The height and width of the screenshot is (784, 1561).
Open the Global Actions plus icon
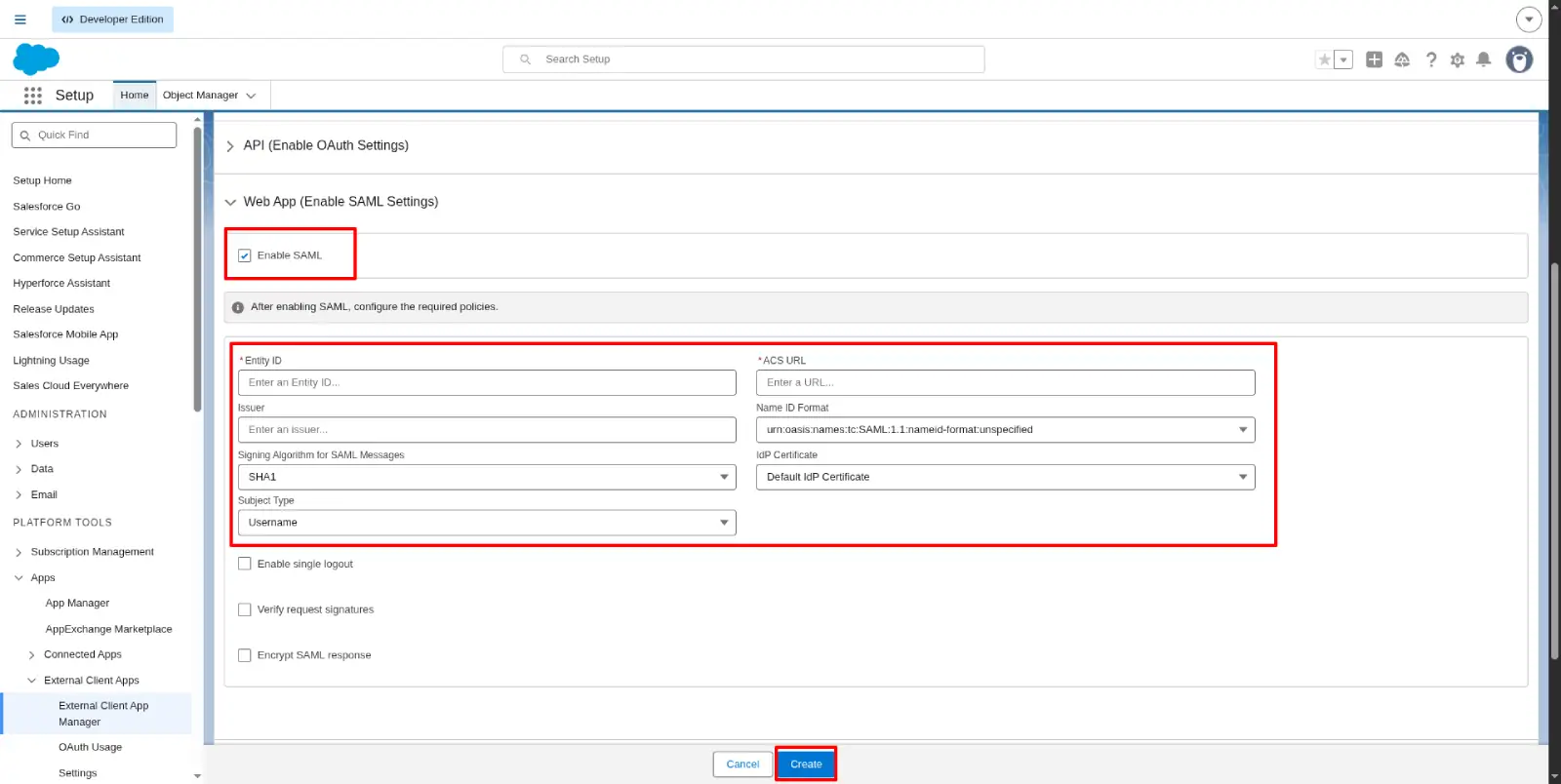point(1374,59)
